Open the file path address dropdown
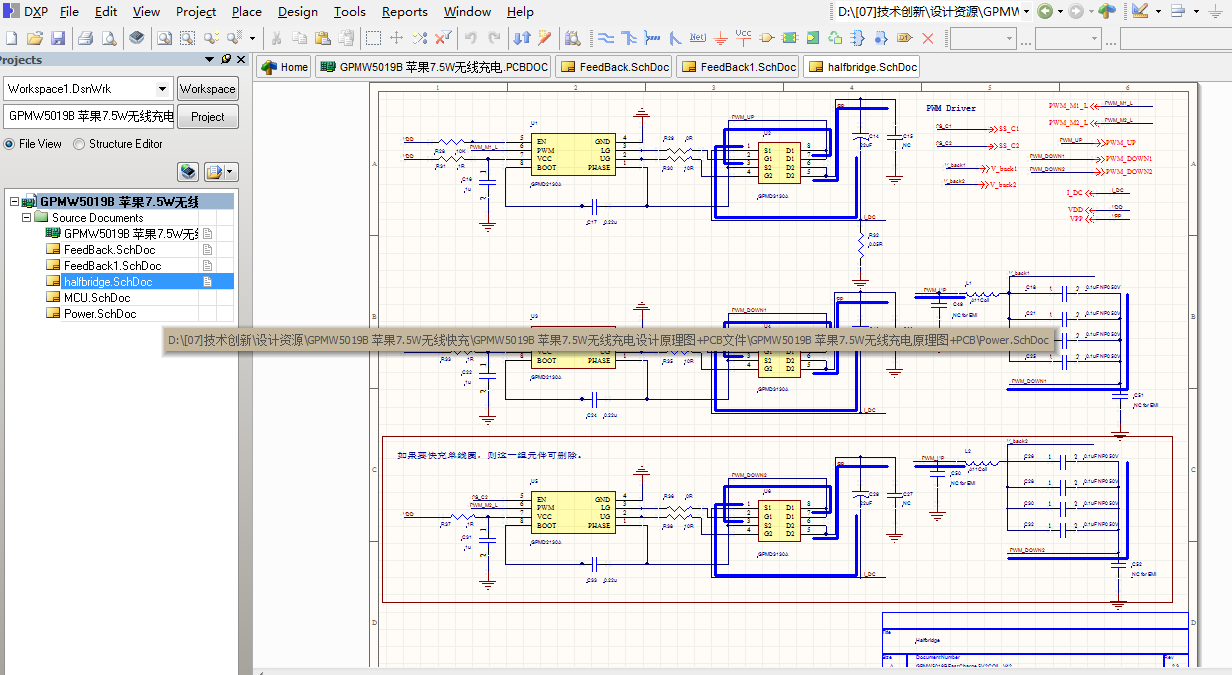This screenshot has height=675, width=1232. (1024, 12)
